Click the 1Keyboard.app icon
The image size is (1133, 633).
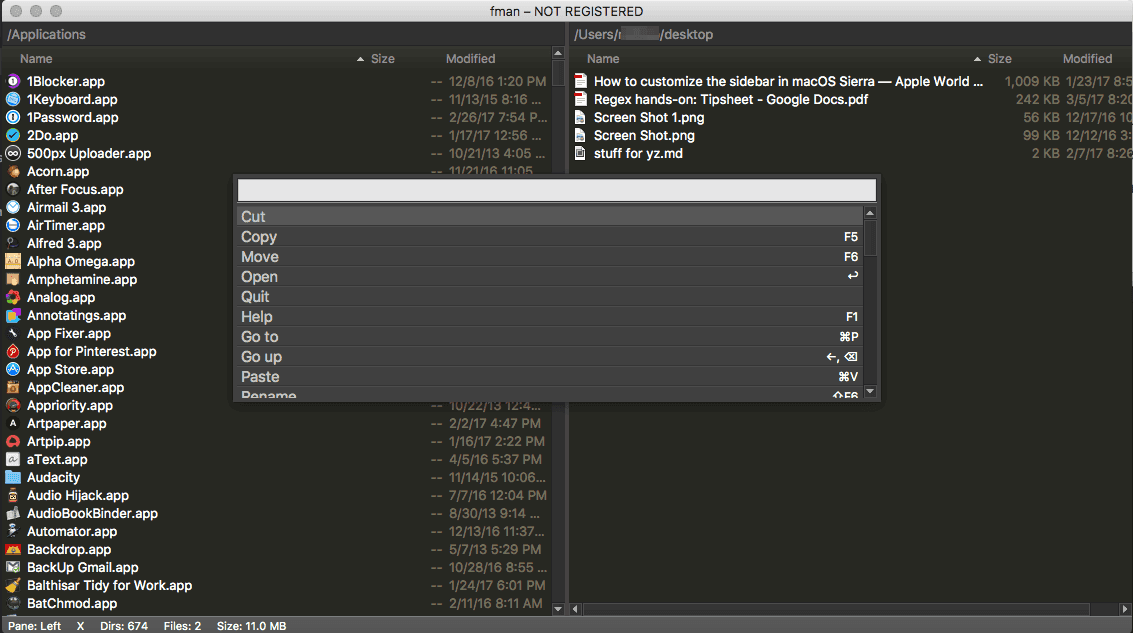click(x=13, y=99)
